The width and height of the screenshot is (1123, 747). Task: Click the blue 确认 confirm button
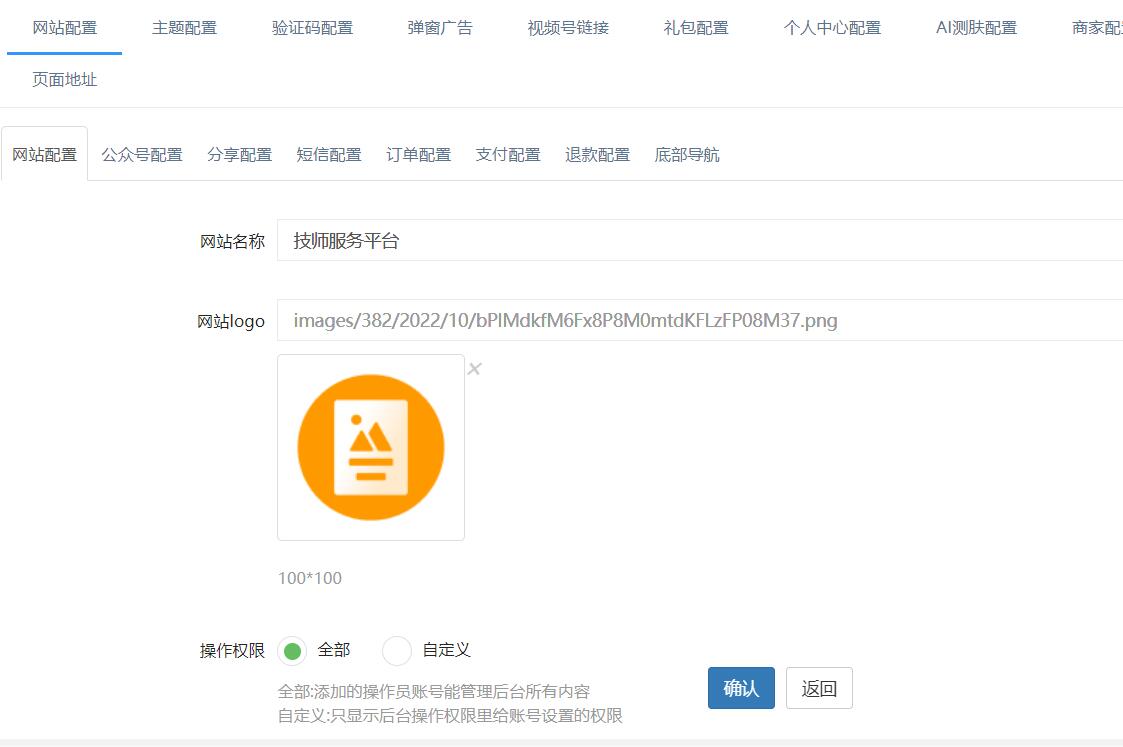(741, 688)
